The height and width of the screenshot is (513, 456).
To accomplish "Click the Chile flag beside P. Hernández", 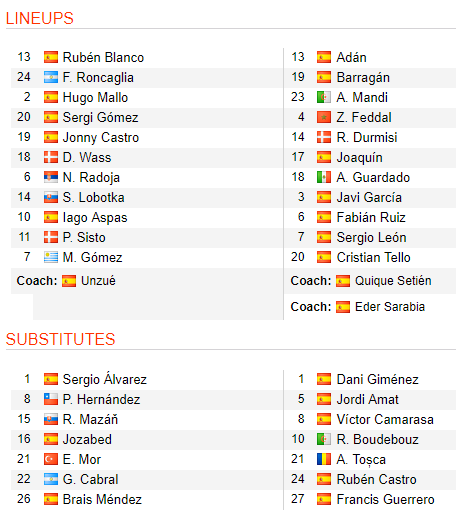I will tap(51, 399).
